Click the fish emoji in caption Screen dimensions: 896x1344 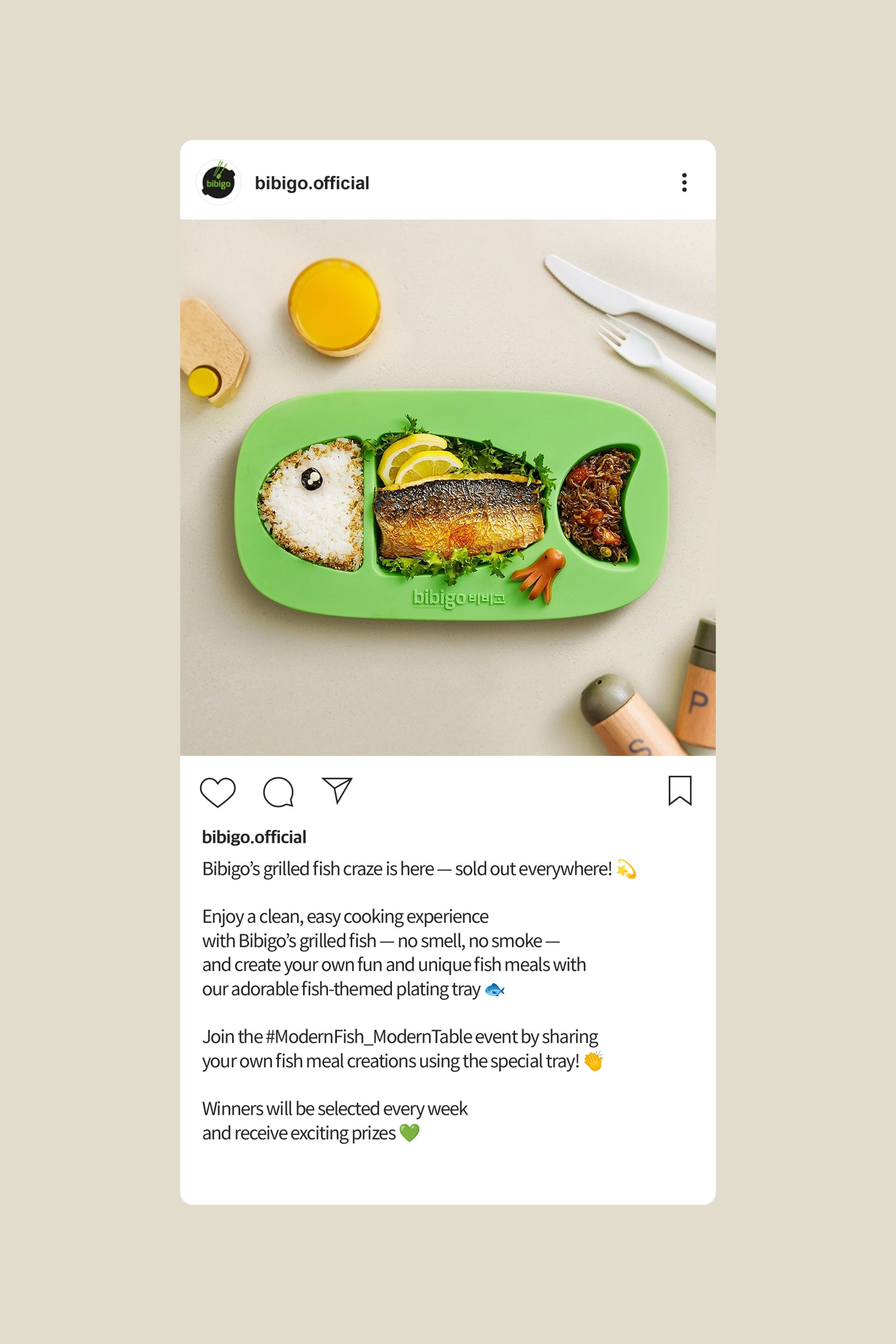pyautogui.click(x=494, y=990)
